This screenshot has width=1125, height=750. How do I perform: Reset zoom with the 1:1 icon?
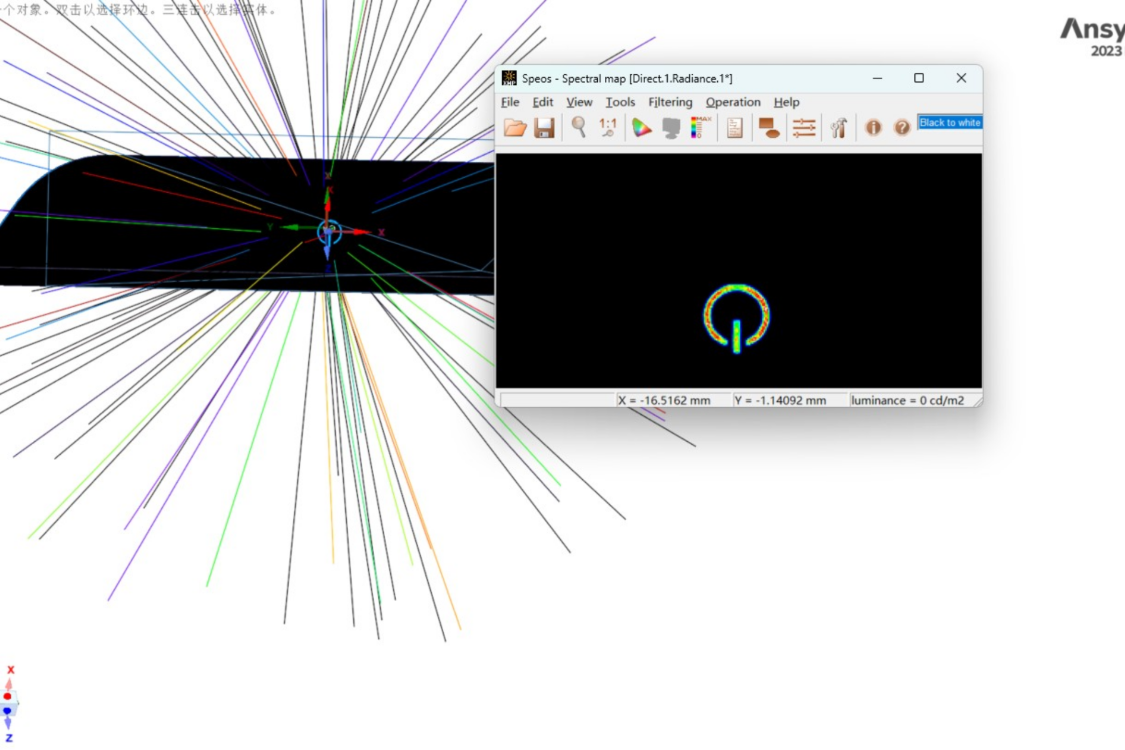(x=607, y=127)
